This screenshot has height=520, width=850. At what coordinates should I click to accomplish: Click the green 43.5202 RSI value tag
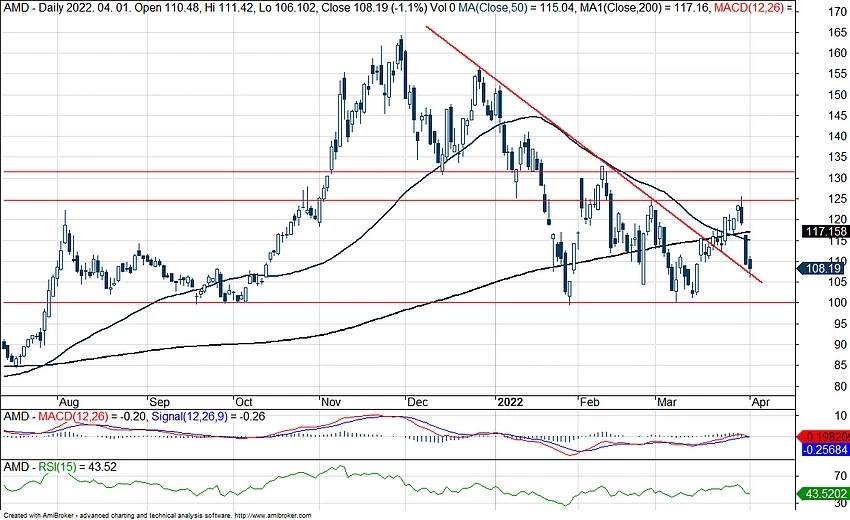pyautogui.click(x=824, y=494)
